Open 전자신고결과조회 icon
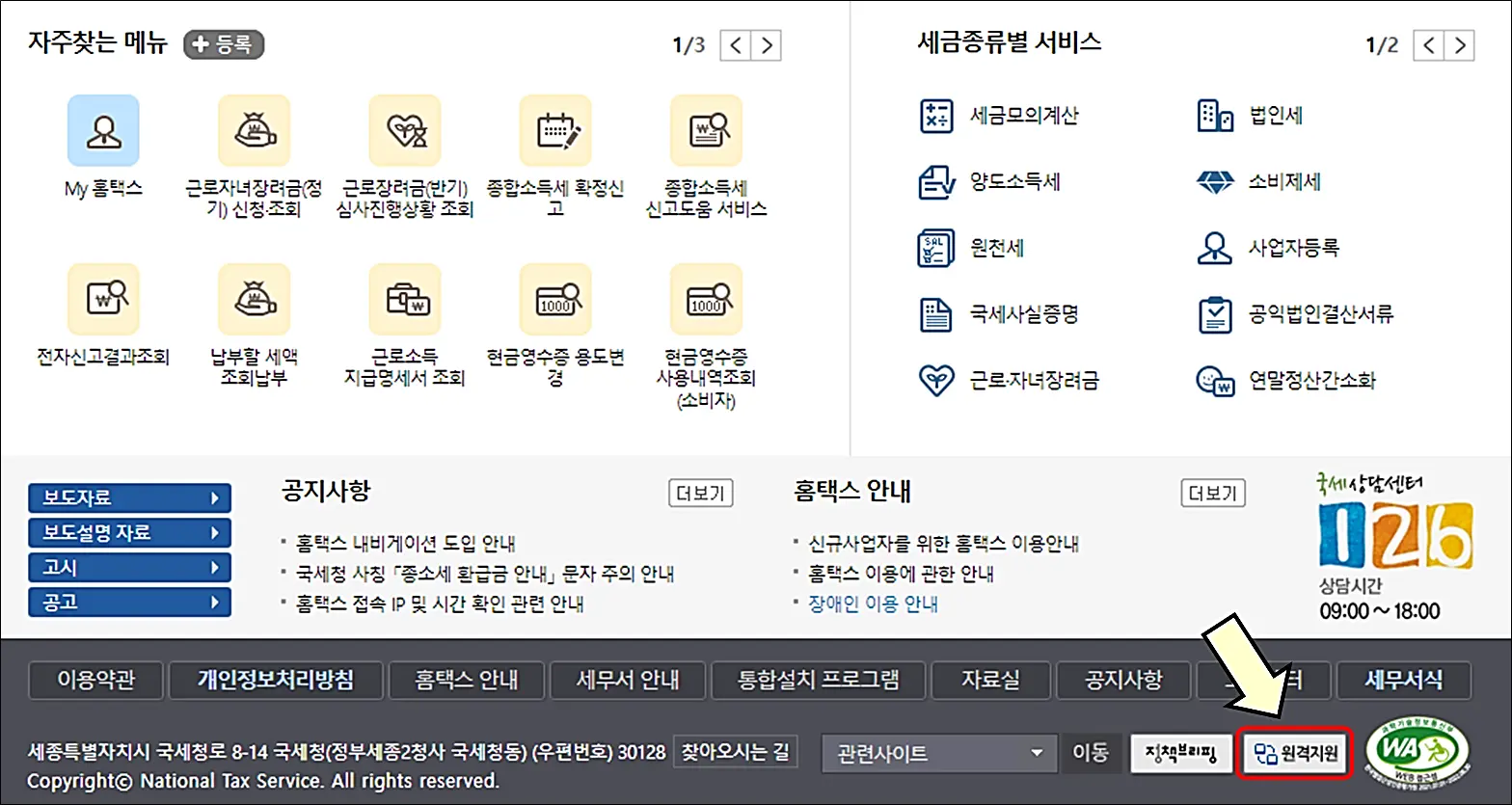 (x=103, y=299)
